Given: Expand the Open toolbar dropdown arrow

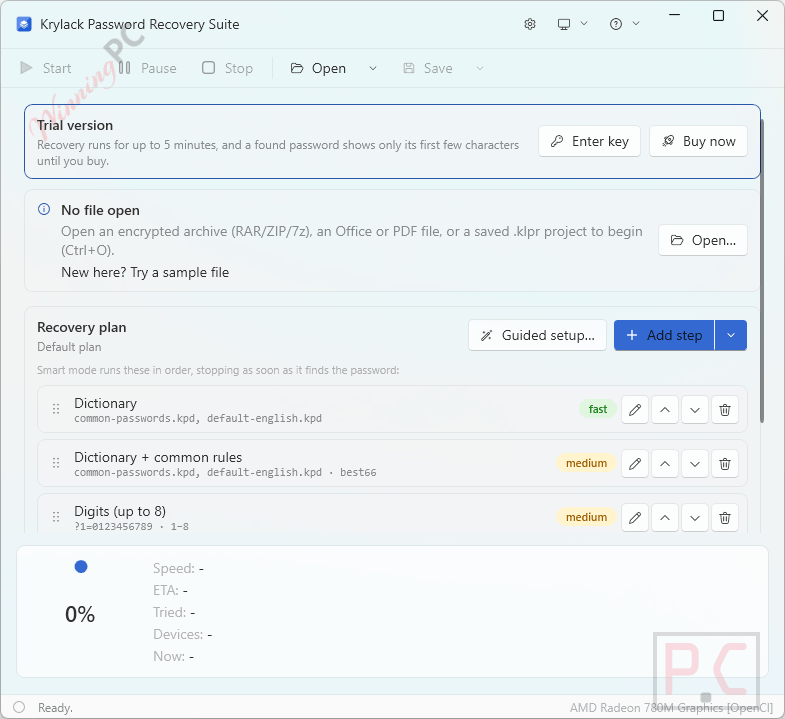Looking at the screenshot, I should pos(372,68).
